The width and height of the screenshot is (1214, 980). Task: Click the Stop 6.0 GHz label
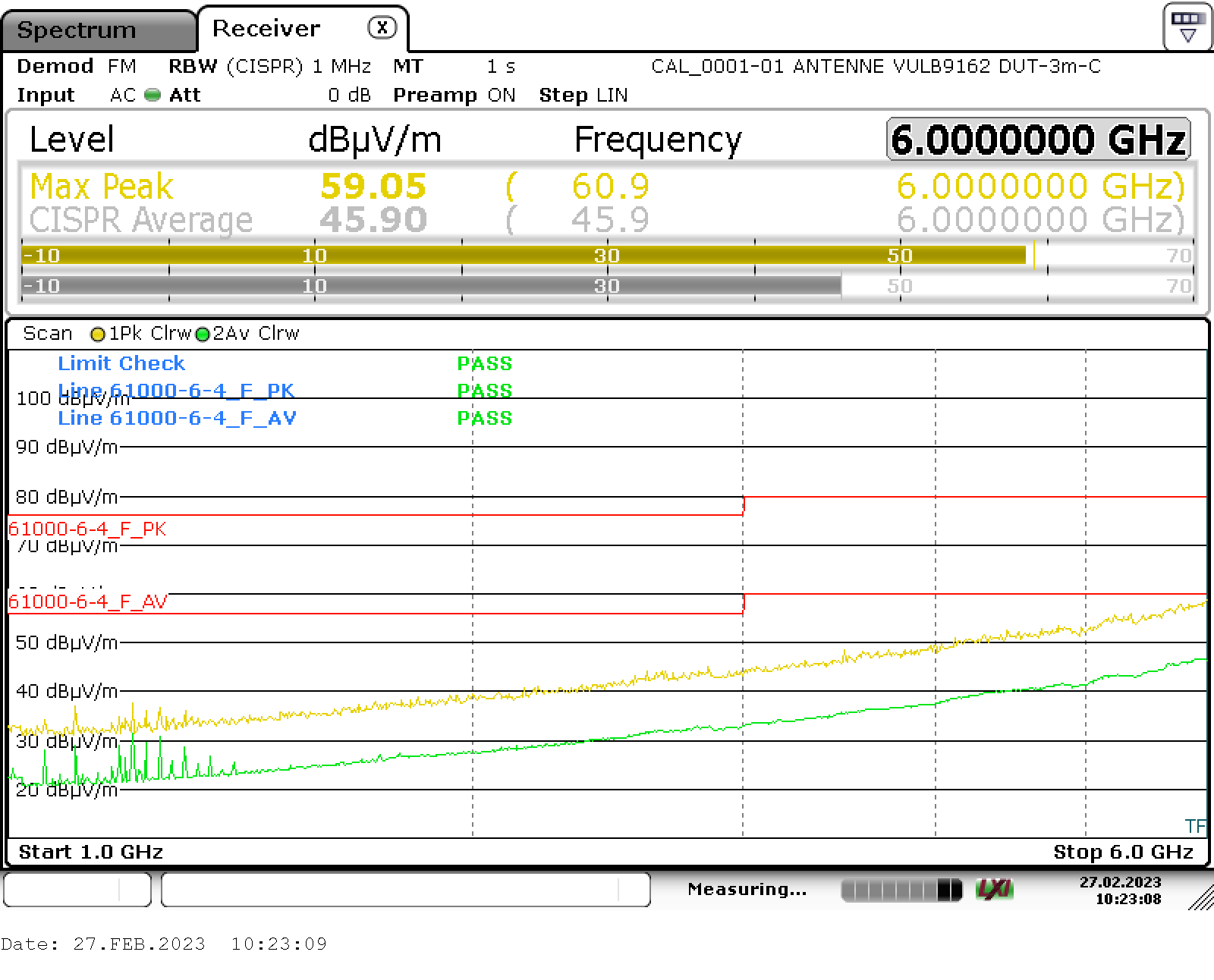pyautogui.click(x=1124, y=852)
